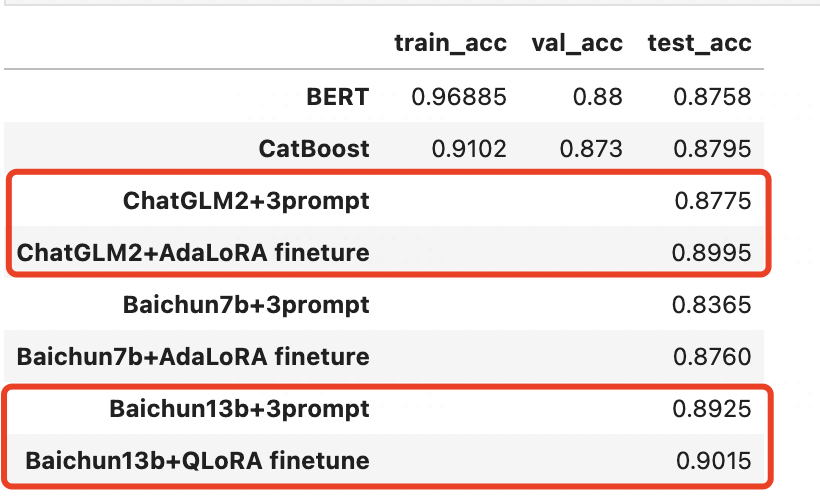The width and height of the screenshot is (820, 498).
Task: Click BERT train accuracy value 0.96885
Action: (459, 97)
